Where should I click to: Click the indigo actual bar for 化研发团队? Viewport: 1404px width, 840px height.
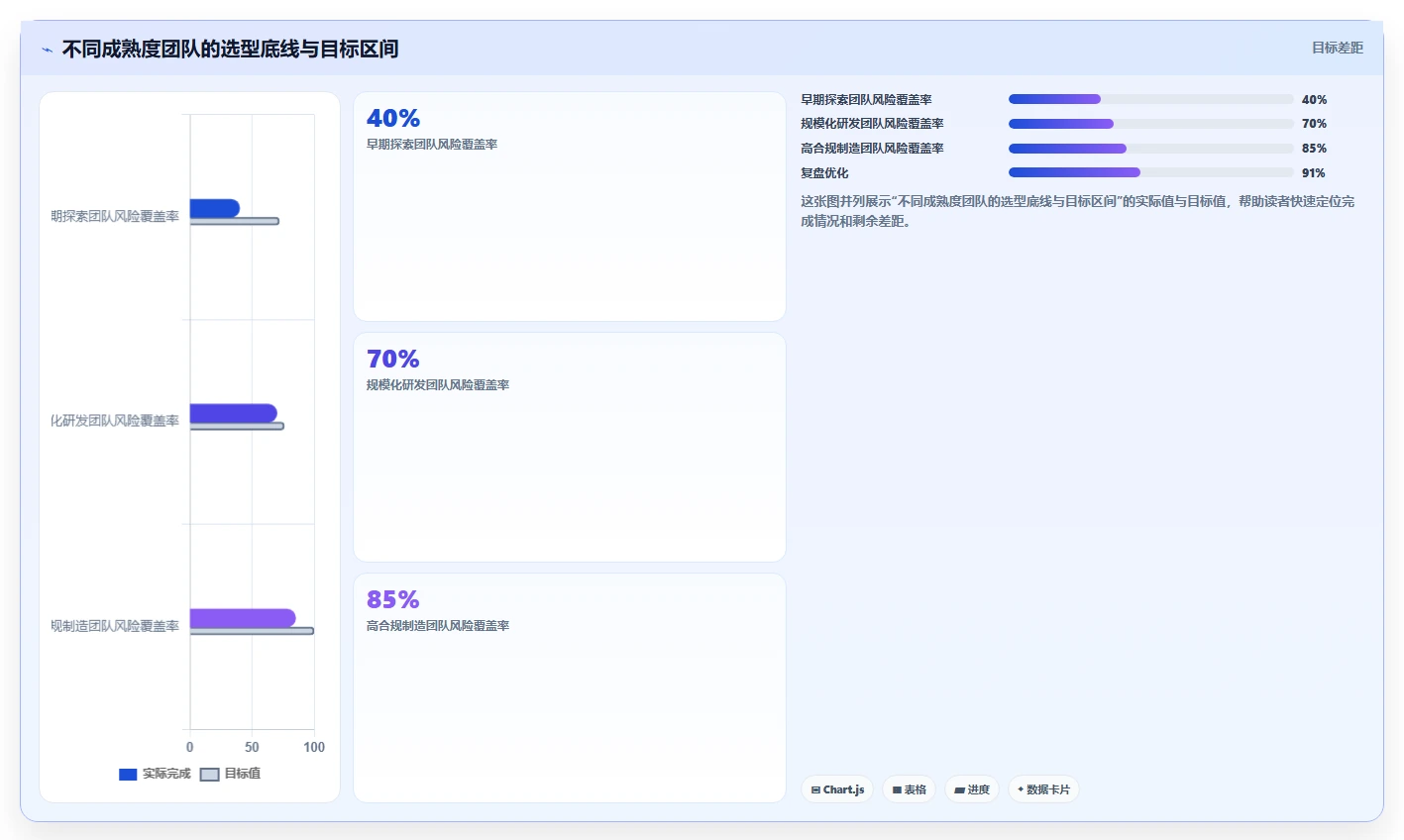(233, 413)
